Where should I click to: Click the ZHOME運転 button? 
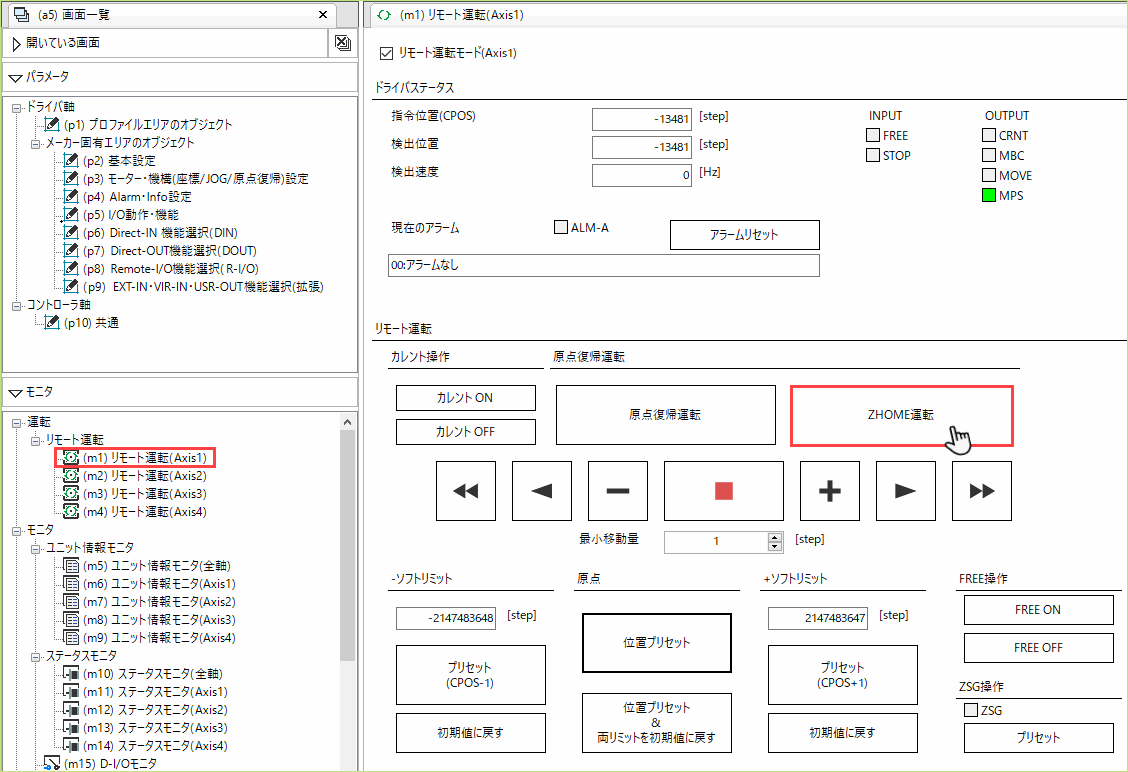click(901, 414)
